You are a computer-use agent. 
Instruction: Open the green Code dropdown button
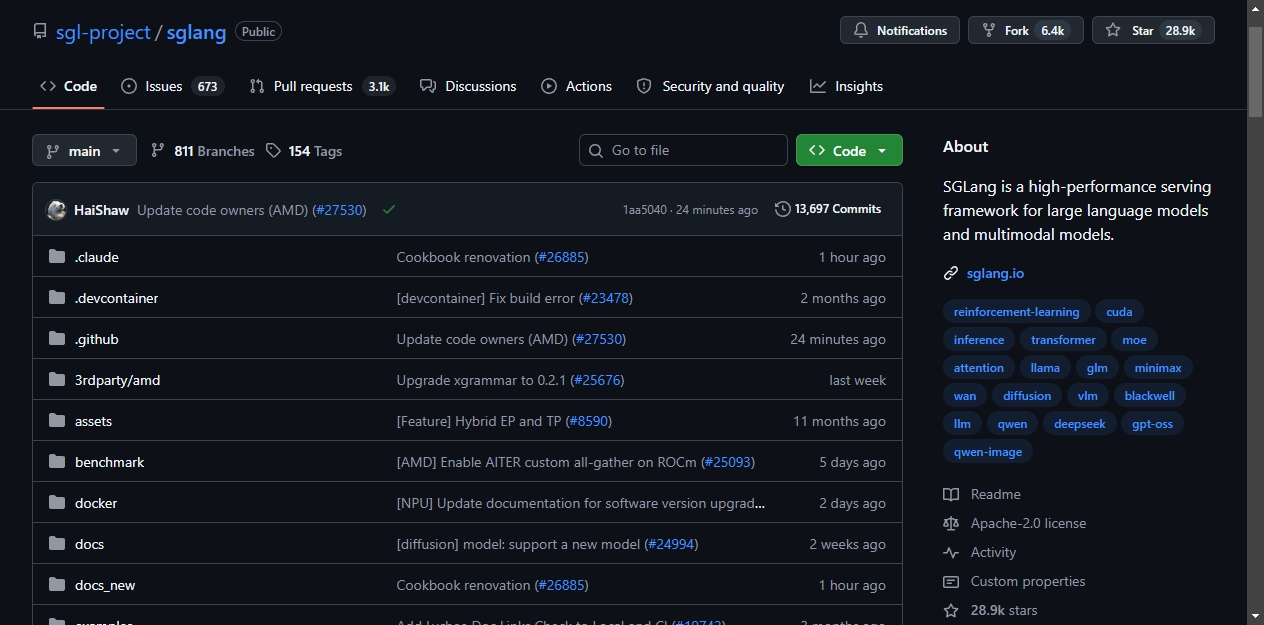pyautogui.click(x=849, y=150)
